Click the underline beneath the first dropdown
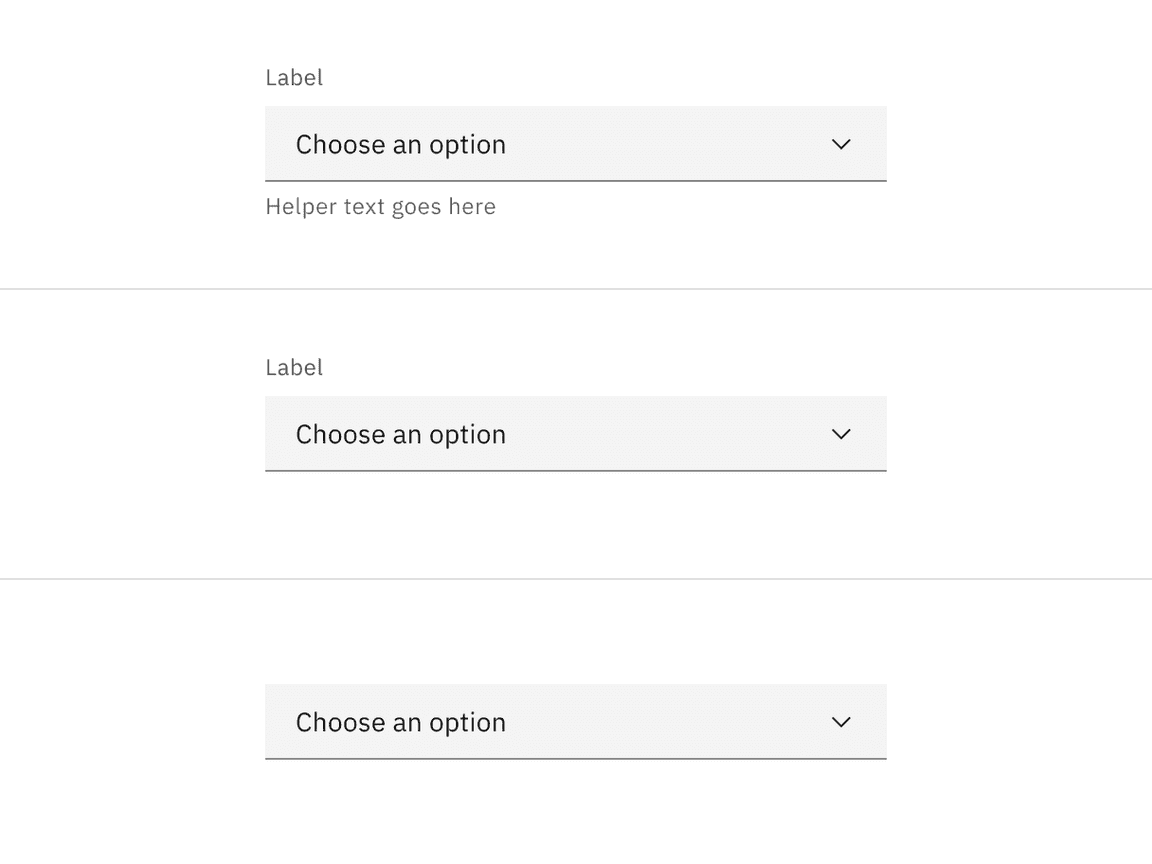 [x=575, y=180]
